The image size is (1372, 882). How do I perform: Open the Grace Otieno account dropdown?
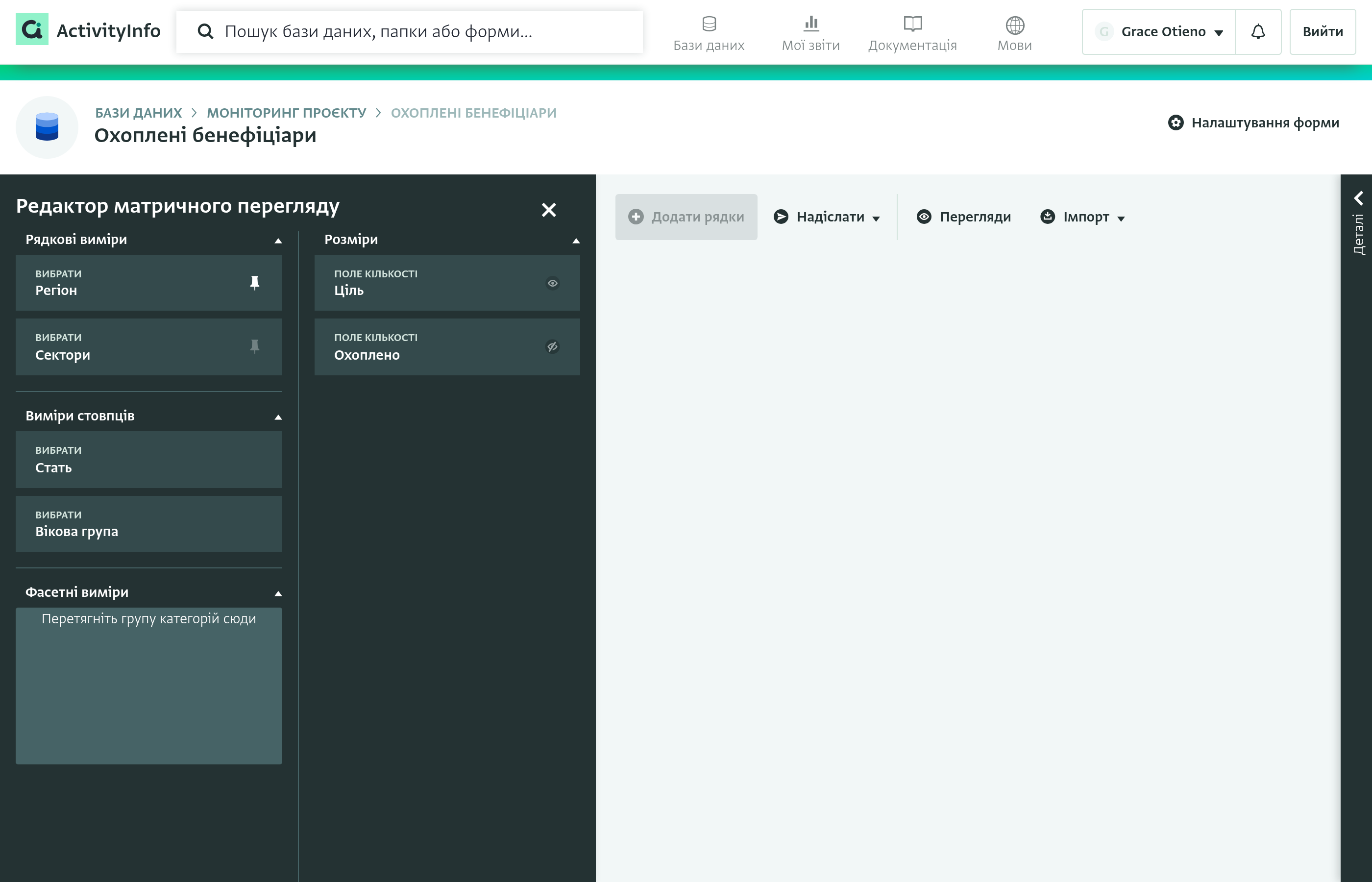pos(1158,31)
